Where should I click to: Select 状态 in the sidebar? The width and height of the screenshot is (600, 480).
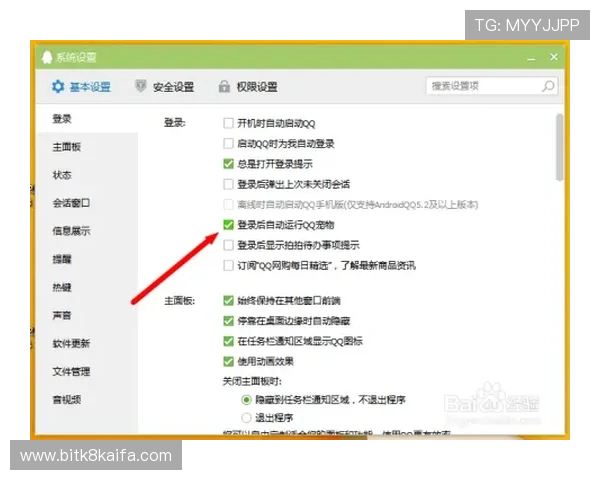[62, 175]
